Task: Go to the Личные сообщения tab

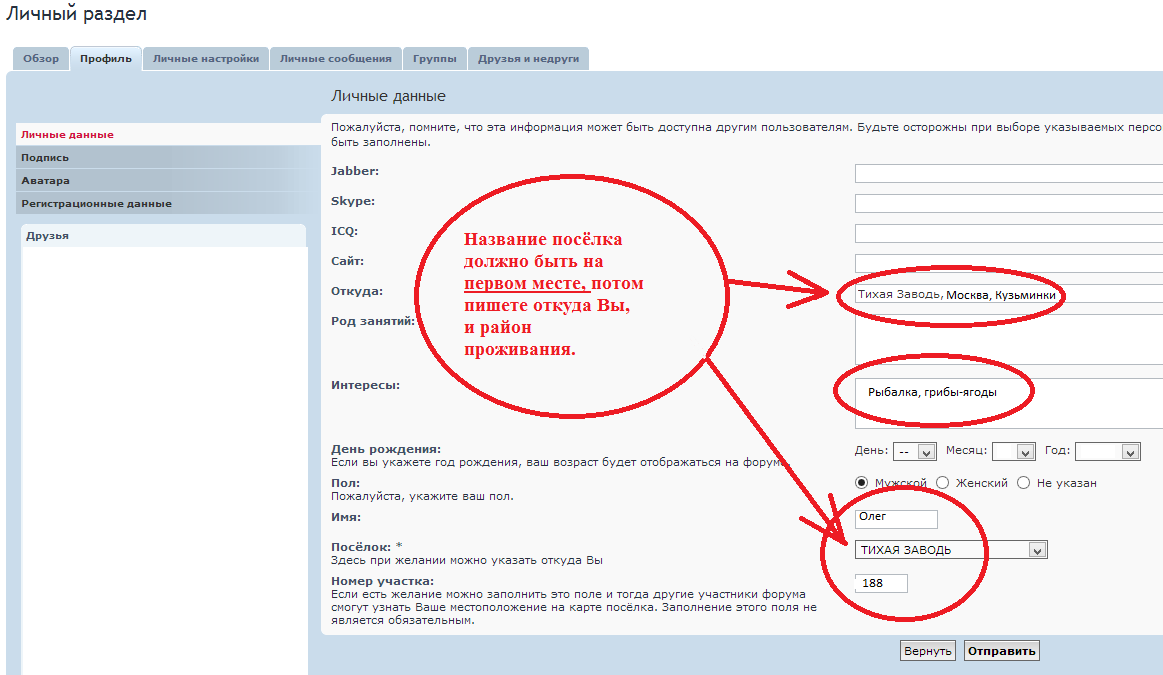Action: (335, 59)
